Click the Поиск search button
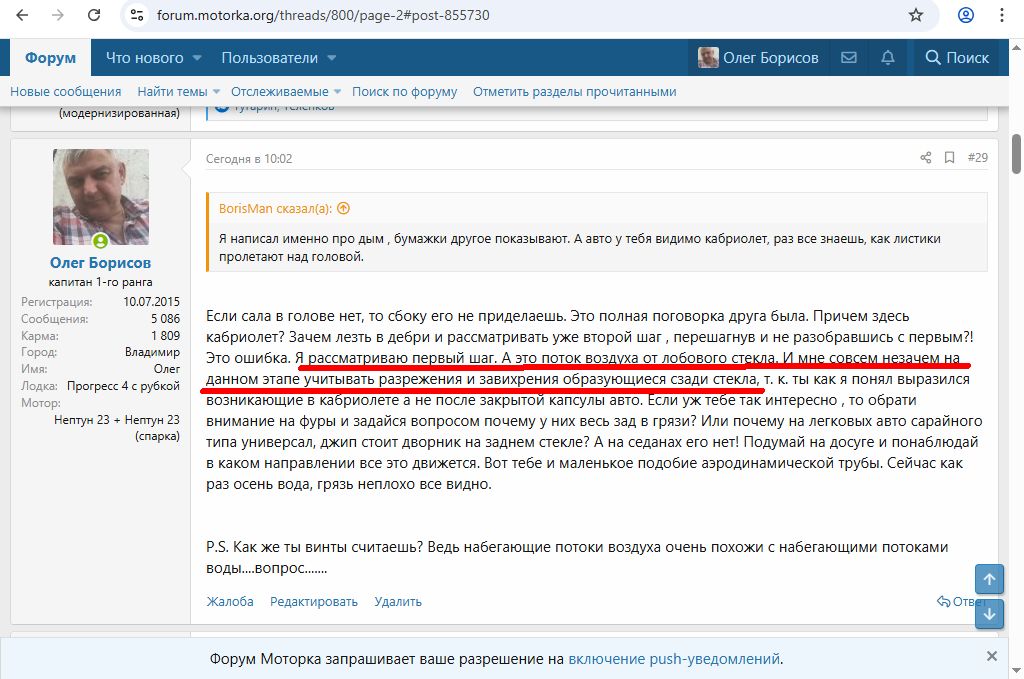The width and height of the screenshot is (1024, 679). coord(957,58)
